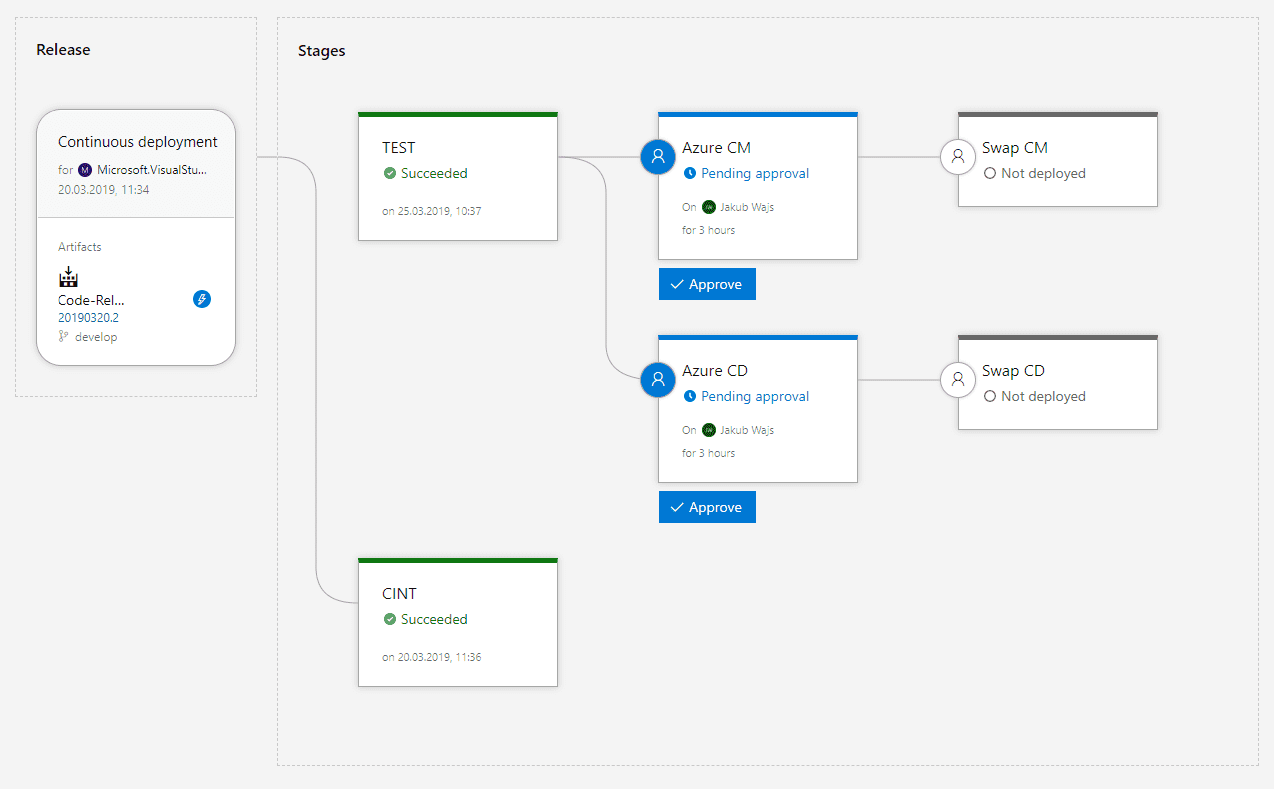The image size is (1274, 789).
Task: Click the TEST date on 25.03.2019, 10:37
Action: (432, 211)
